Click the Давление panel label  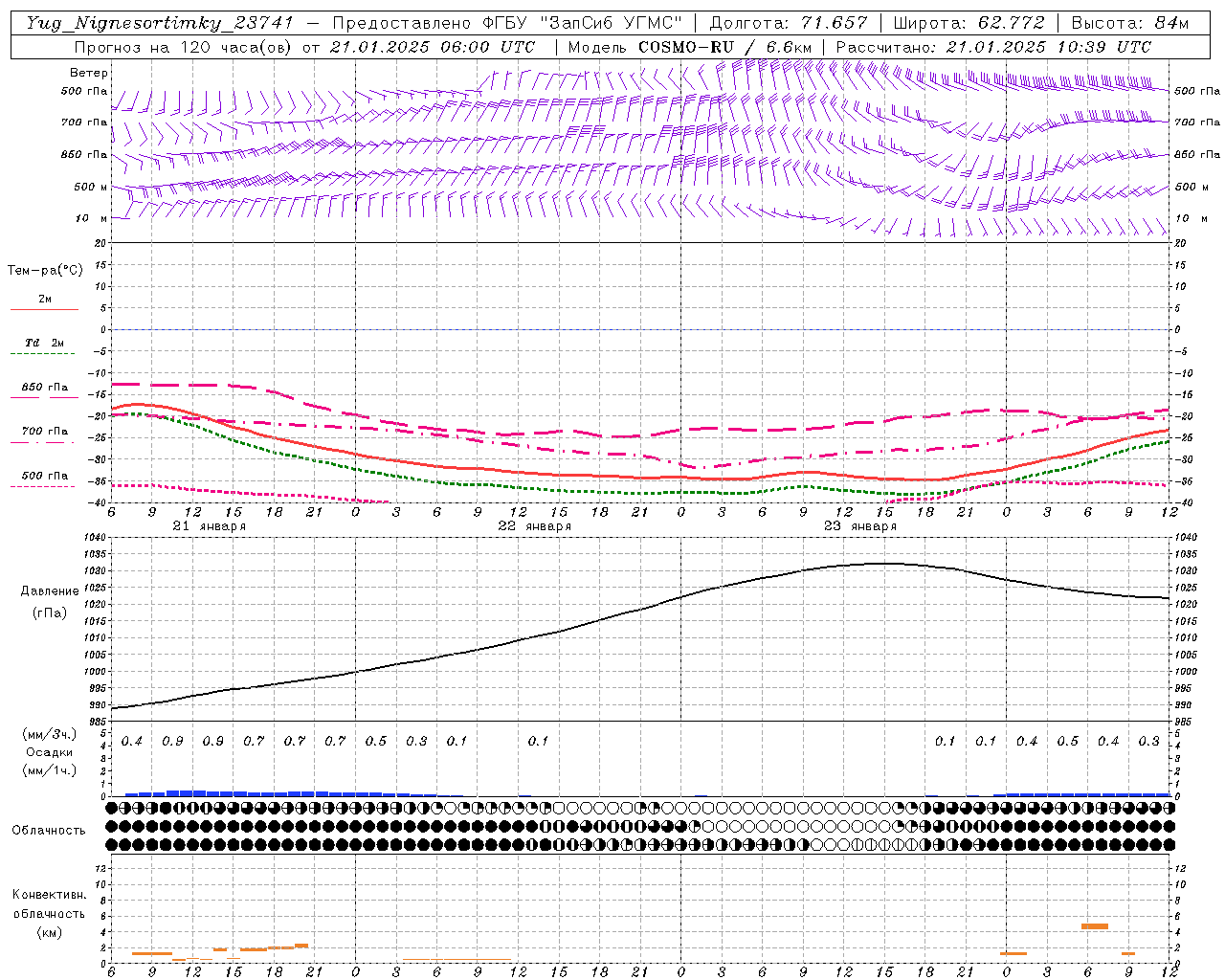(x=50, y=591)
